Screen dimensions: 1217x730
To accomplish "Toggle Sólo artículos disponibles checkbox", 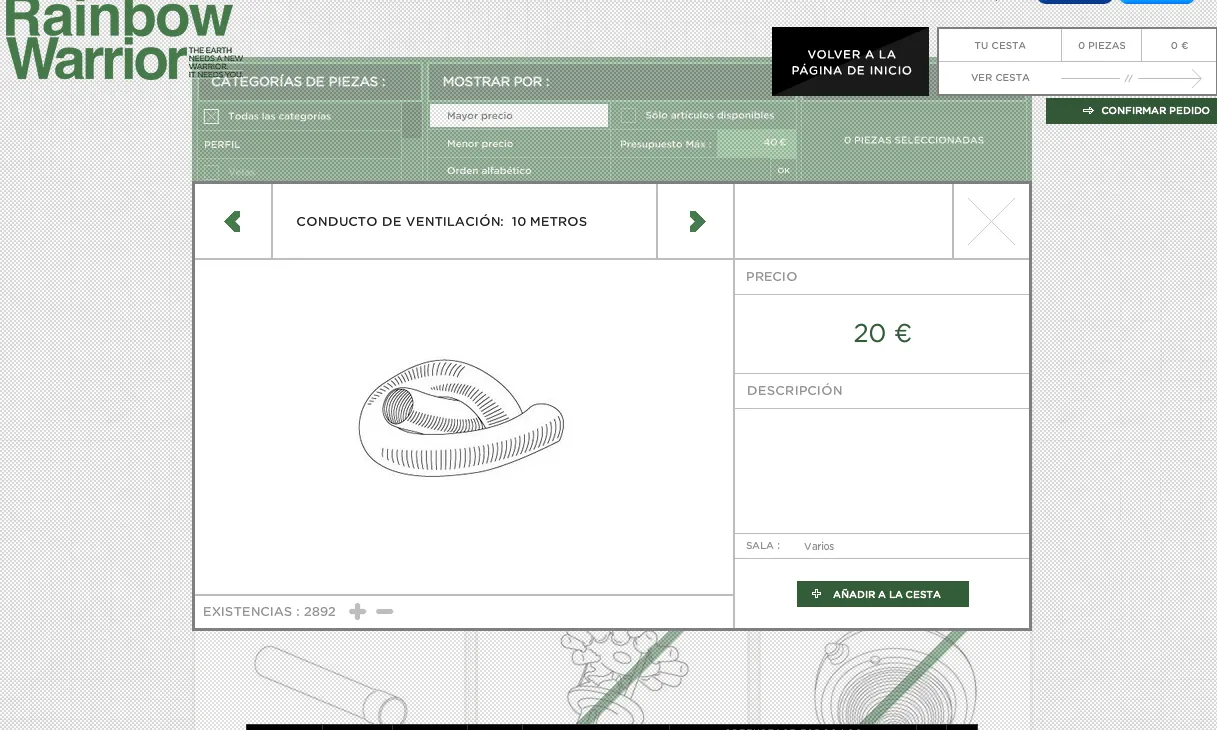I will 628,115.
